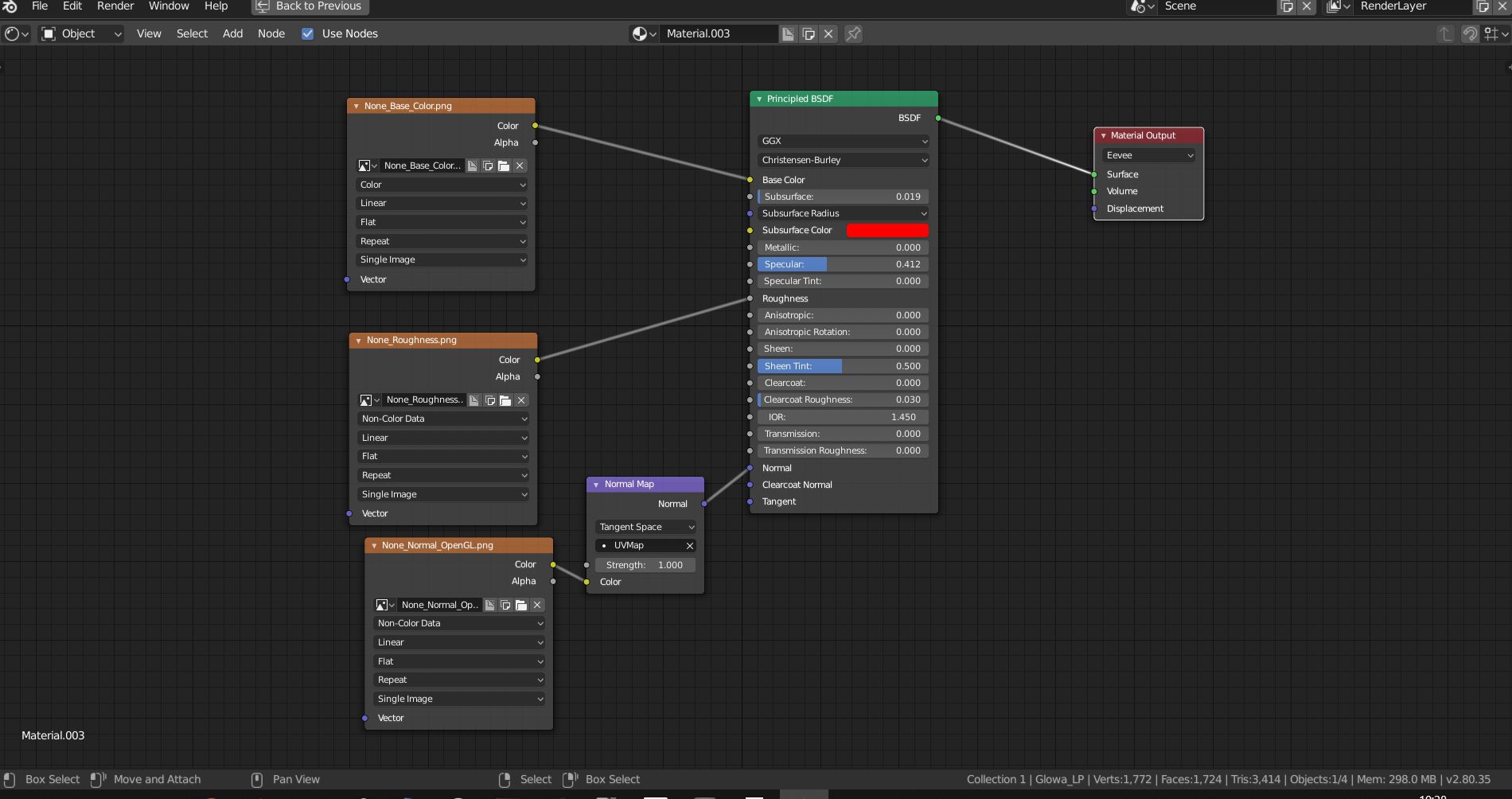
Task: Clear the UVMap field in Normal Map
Action: coord(689,545)
